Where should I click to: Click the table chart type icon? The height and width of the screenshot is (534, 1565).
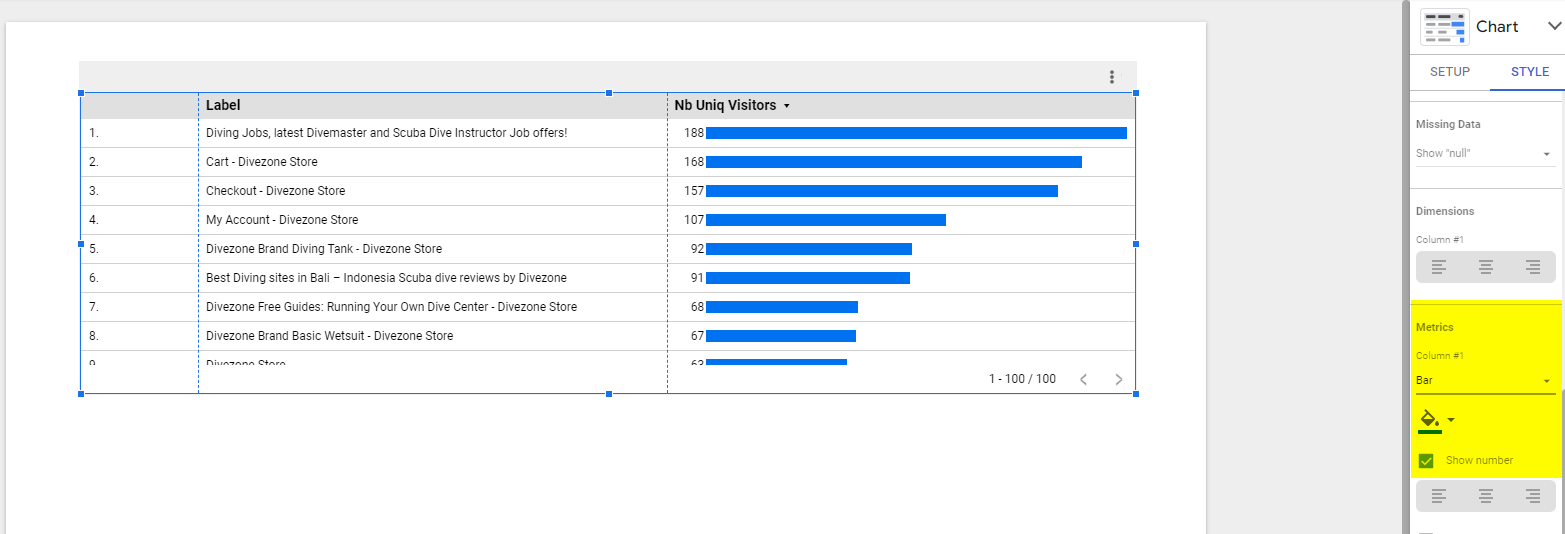click(1445, 27)
